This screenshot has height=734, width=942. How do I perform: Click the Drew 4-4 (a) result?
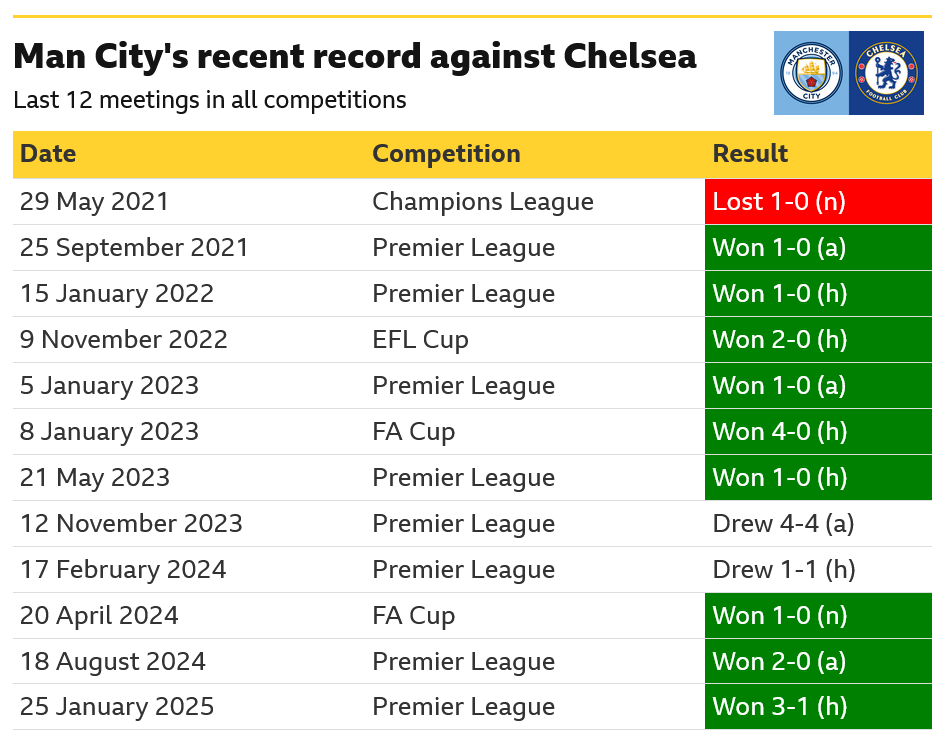(x=783, y=524)
